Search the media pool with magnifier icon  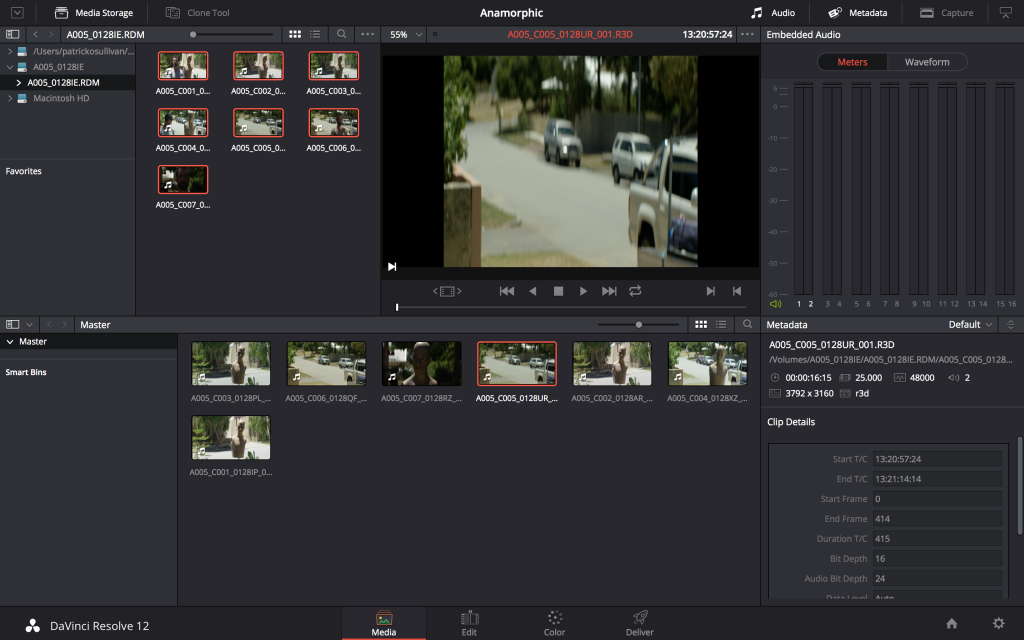tap(747, 325)
